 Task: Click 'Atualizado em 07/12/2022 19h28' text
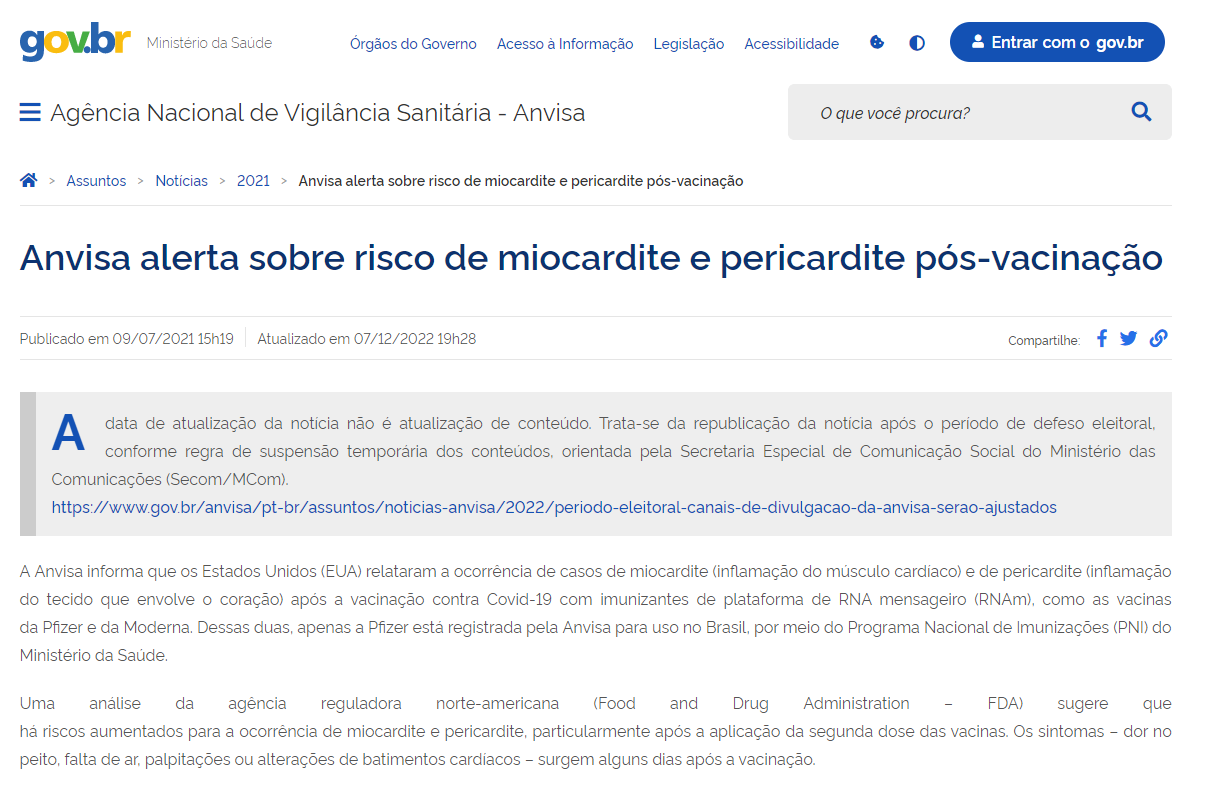[366, 339]
